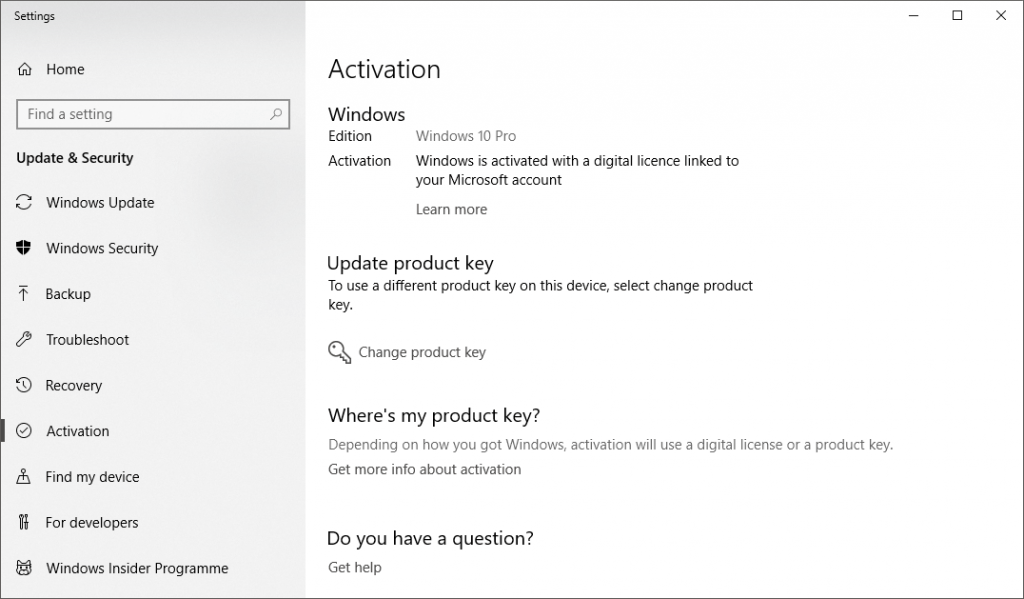Click the Windows Security shield icon
This screenshot has width=1024, height=599.
pos(25,248)
